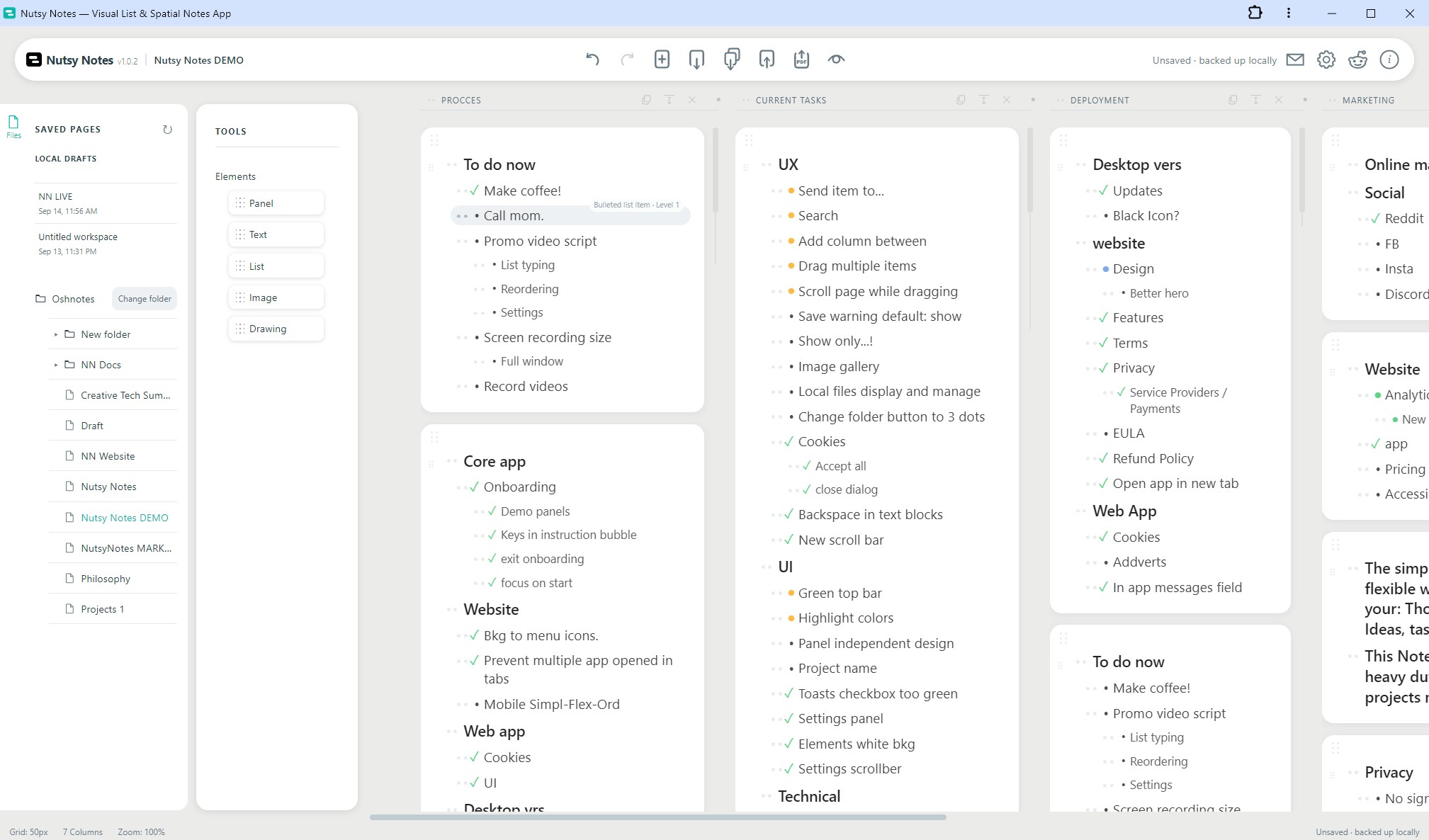Click the save-as copy icon
Image resolution: width=1429 pixels, height=840 pixels.
(x=731, y=59)
